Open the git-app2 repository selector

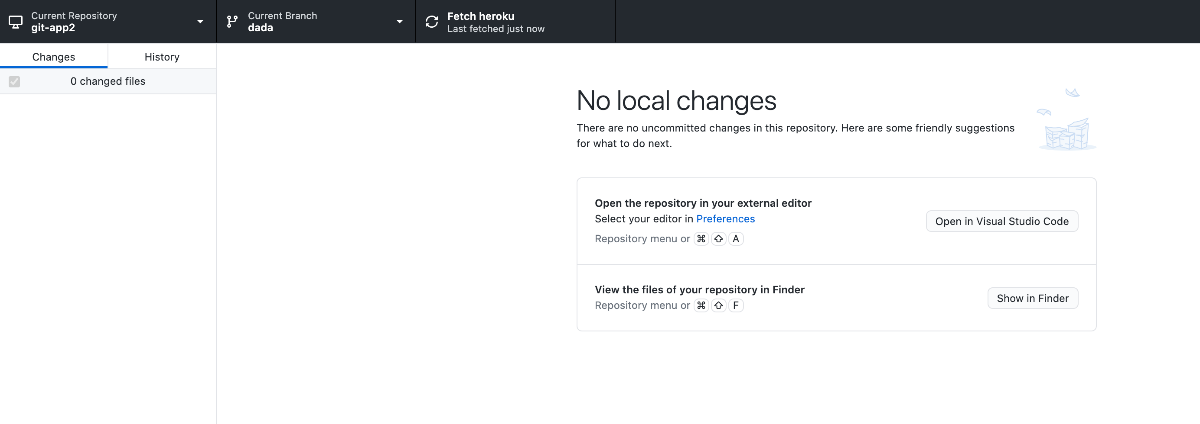(108, 21)
